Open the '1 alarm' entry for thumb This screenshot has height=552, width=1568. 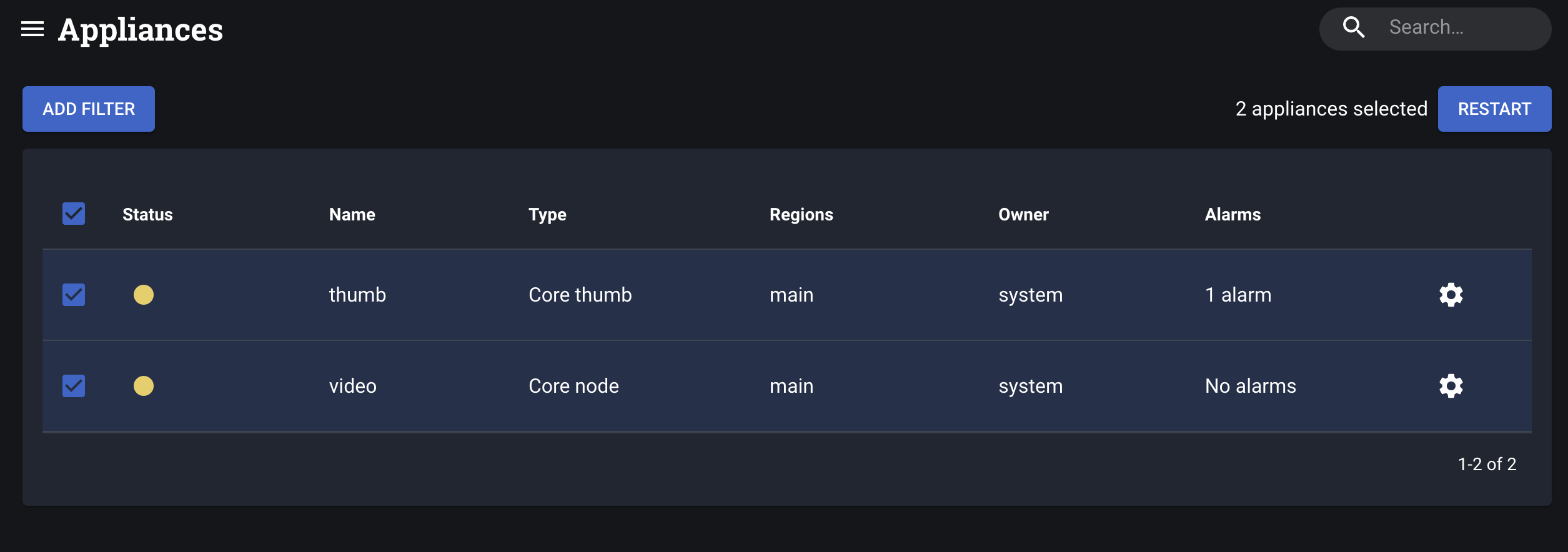tap(1238, 295)
